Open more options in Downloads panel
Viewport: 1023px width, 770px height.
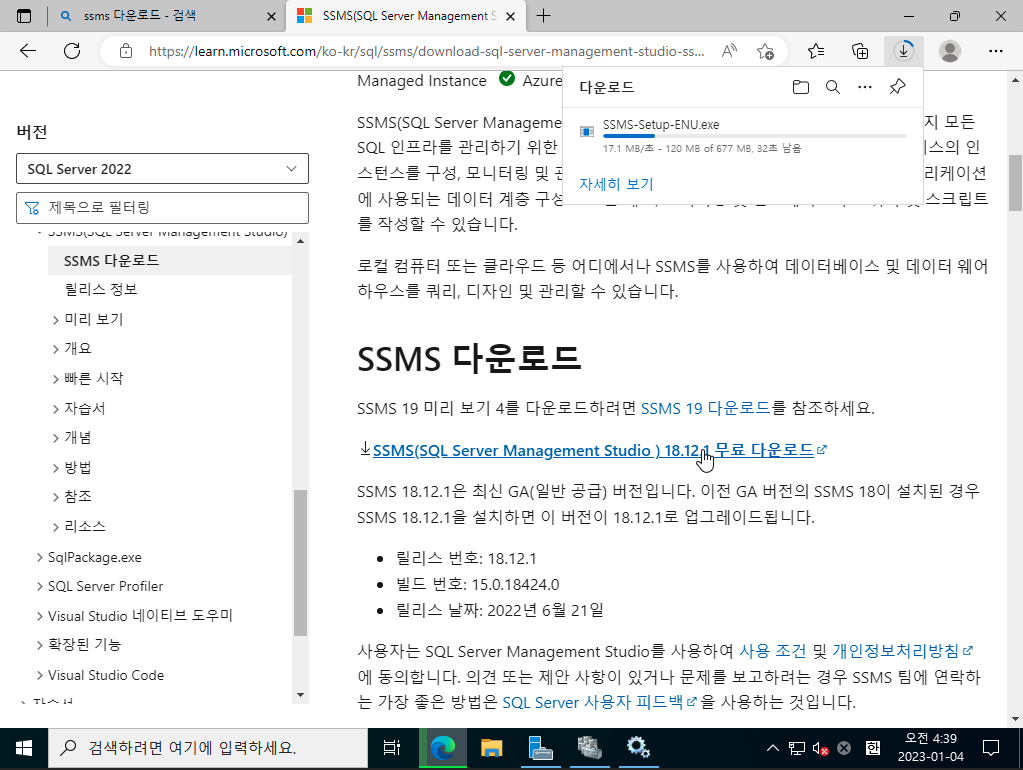pyautogui.click(x=864, y=87)
